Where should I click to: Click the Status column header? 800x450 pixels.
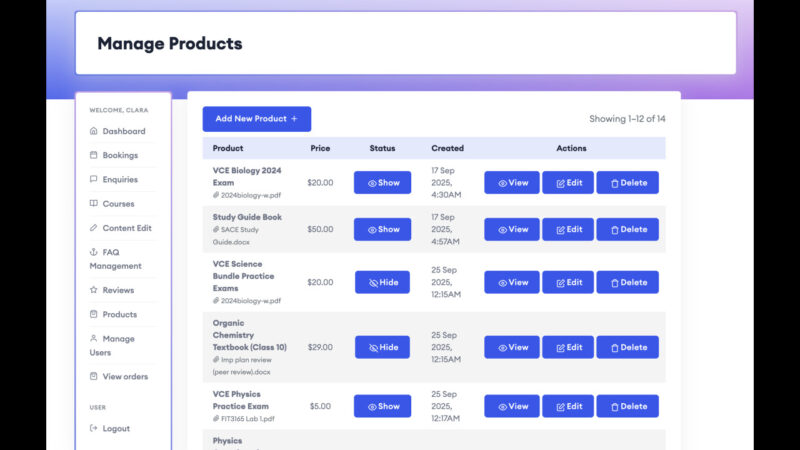[x=382, y=148]
